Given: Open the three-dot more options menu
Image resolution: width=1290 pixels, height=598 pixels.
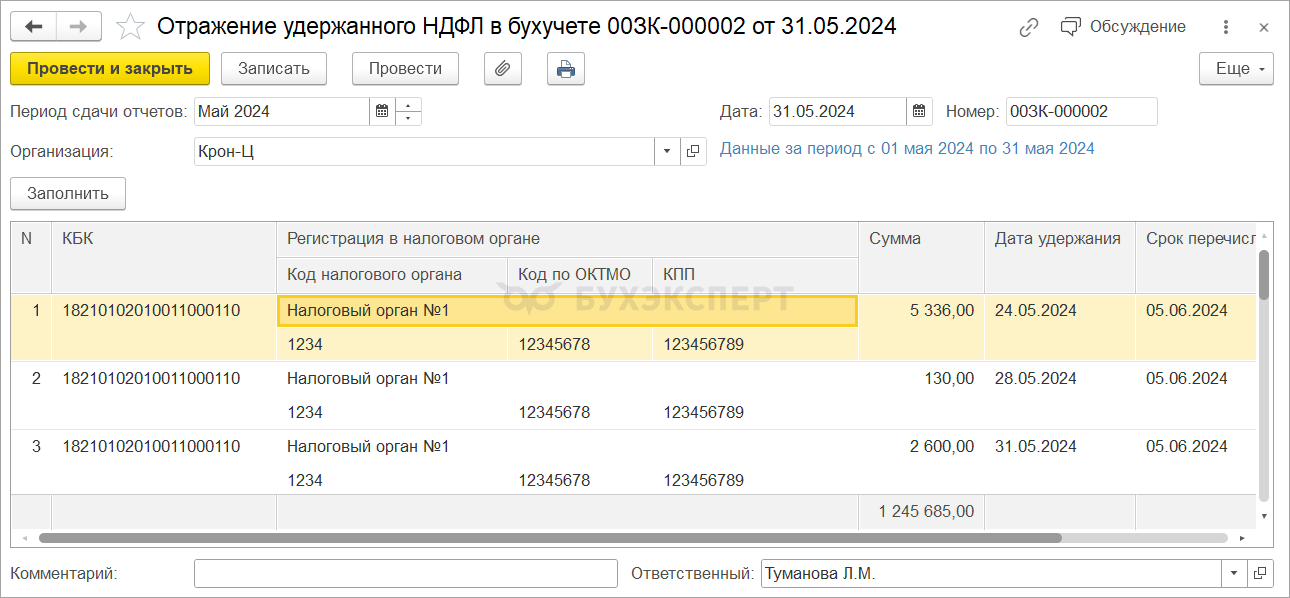Looking at the screenshot, I should [x=1227, y=27].
